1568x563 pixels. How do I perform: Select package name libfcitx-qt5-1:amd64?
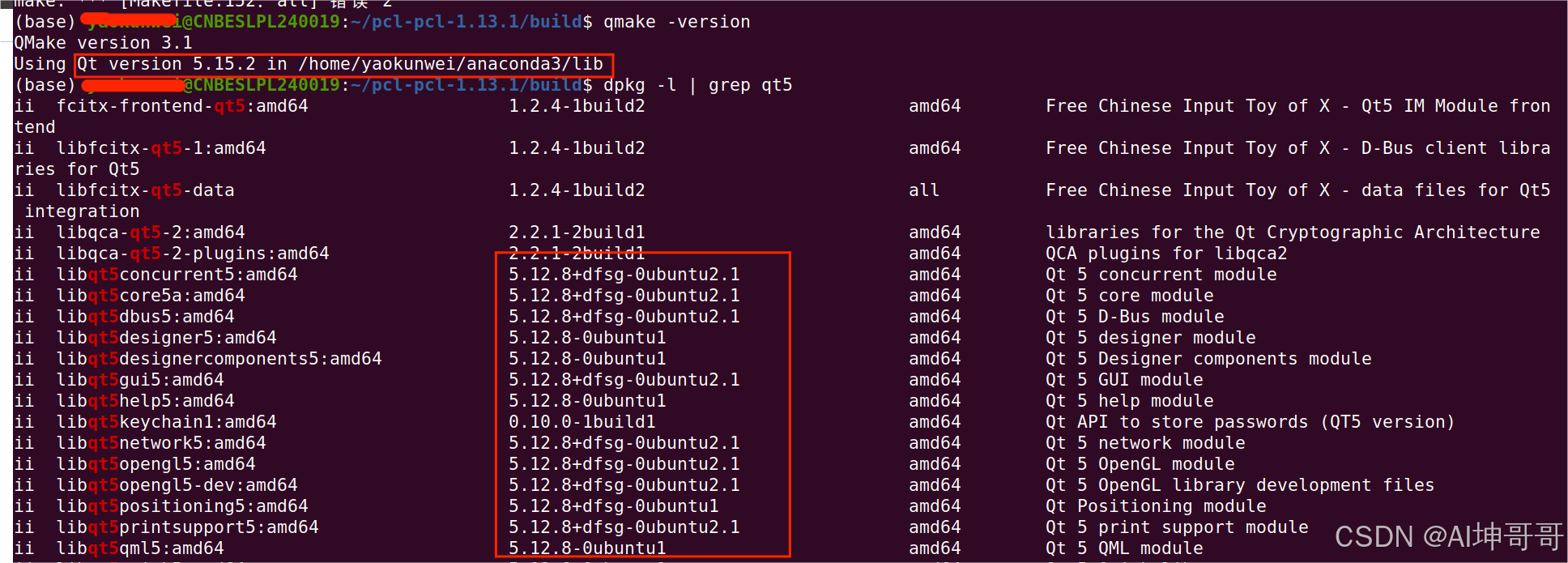pos(161,148)
